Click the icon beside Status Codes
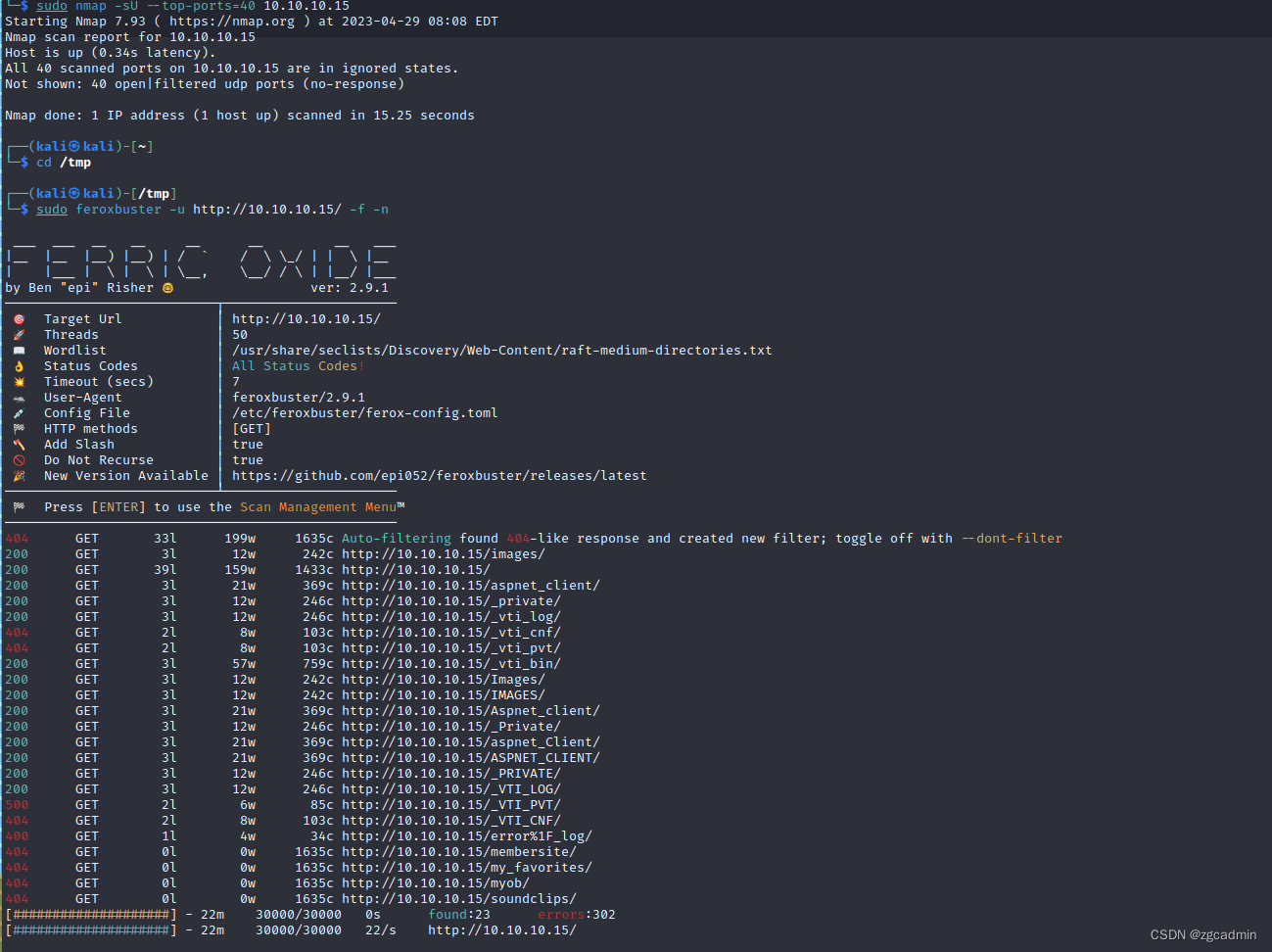 coord(19,366)
